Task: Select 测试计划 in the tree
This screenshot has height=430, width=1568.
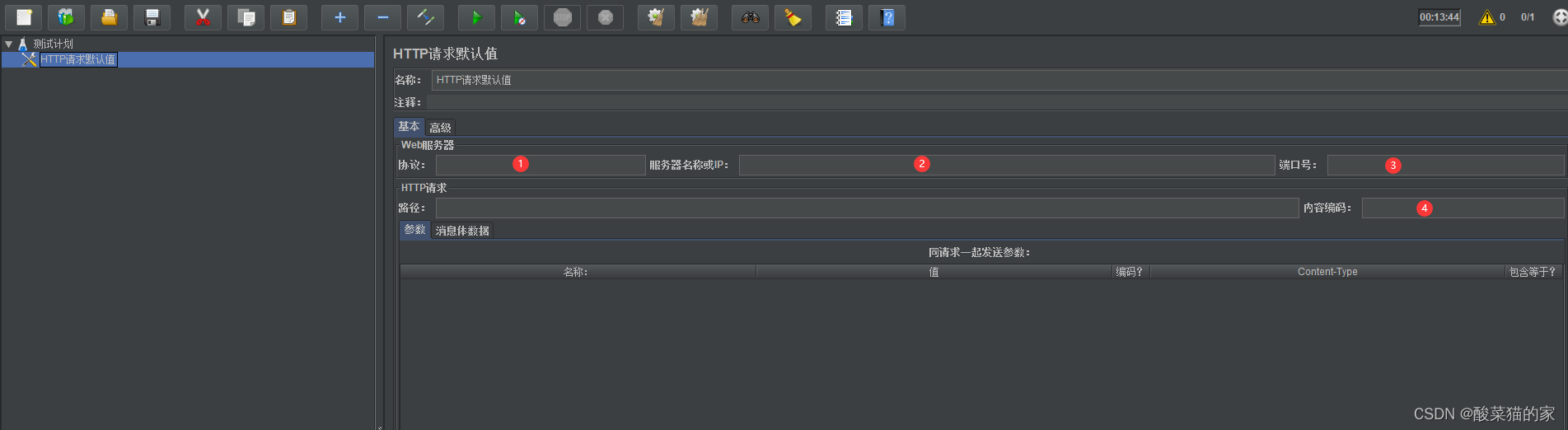Action: [53, 44]
